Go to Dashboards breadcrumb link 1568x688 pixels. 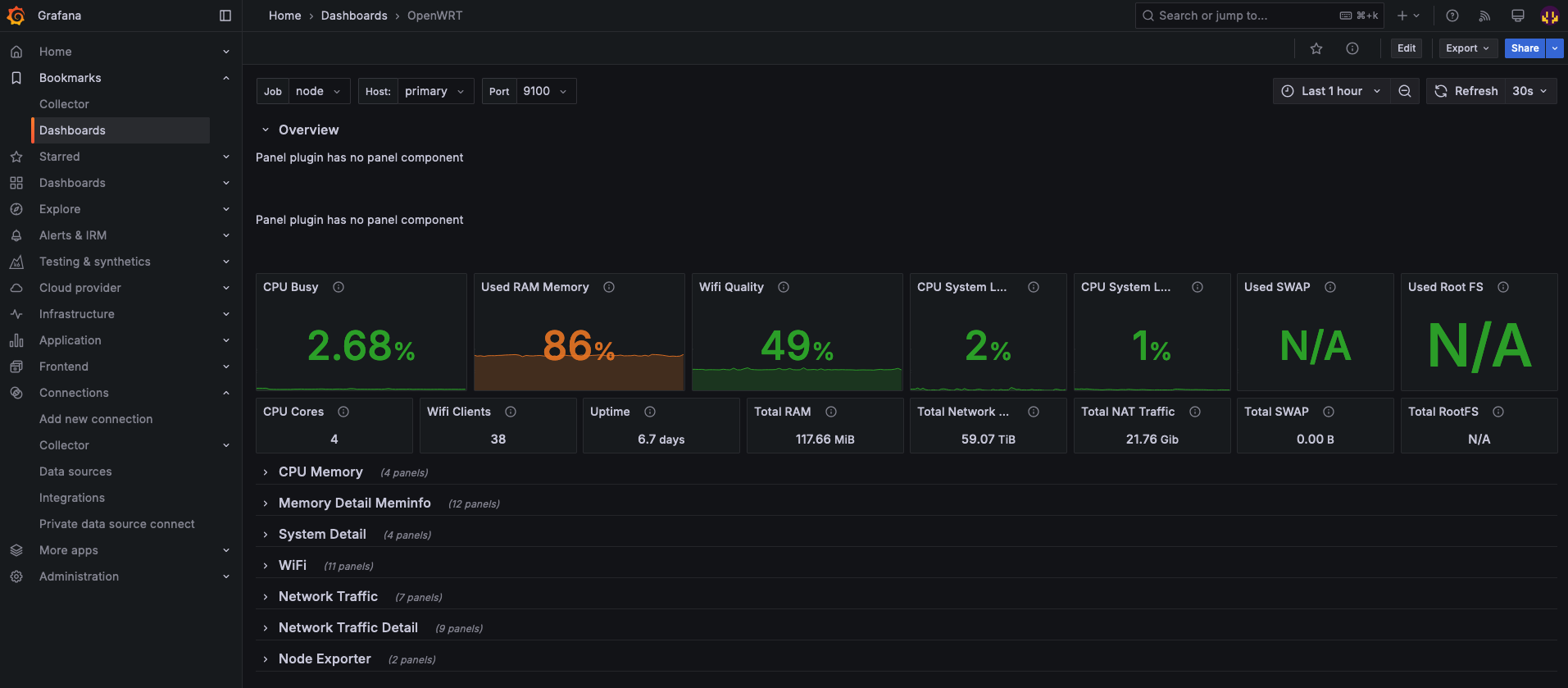point(354,16)
